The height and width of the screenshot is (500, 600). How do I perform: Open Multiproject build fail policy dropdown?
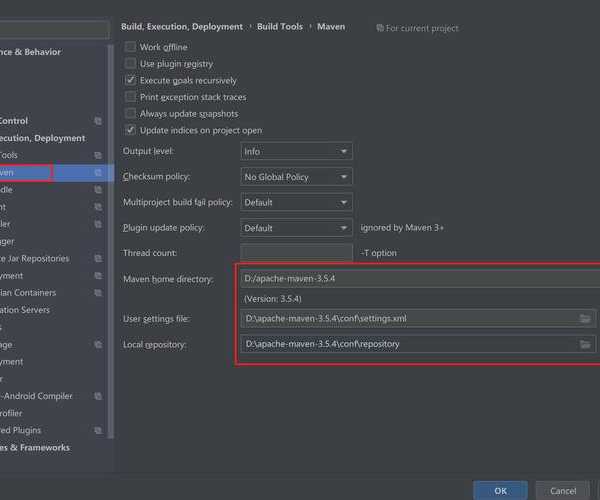pos(296,202)
